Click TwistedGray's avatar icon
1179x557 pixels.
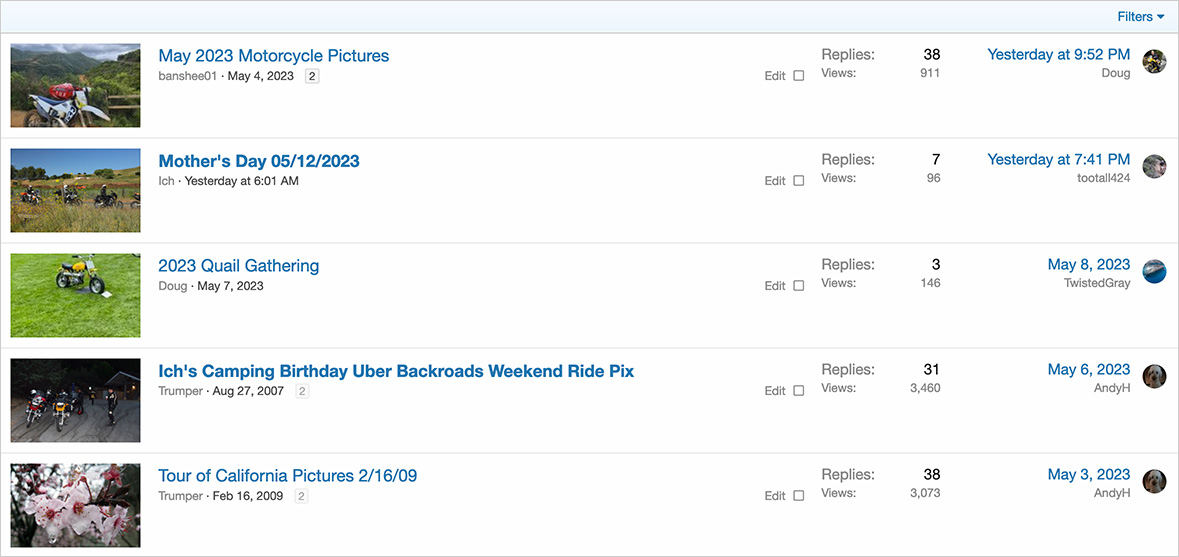pos(1154,272)
